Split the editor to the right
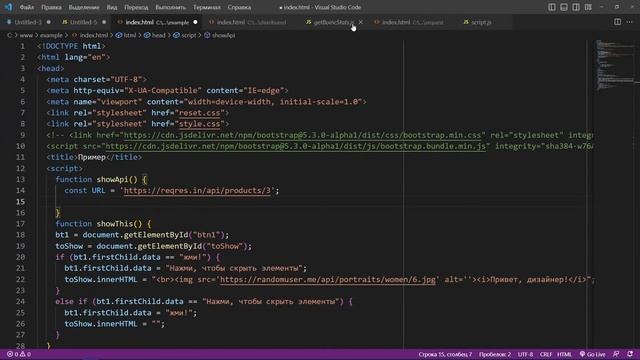Viewport: 640px width, 360px height. [618, 22]
